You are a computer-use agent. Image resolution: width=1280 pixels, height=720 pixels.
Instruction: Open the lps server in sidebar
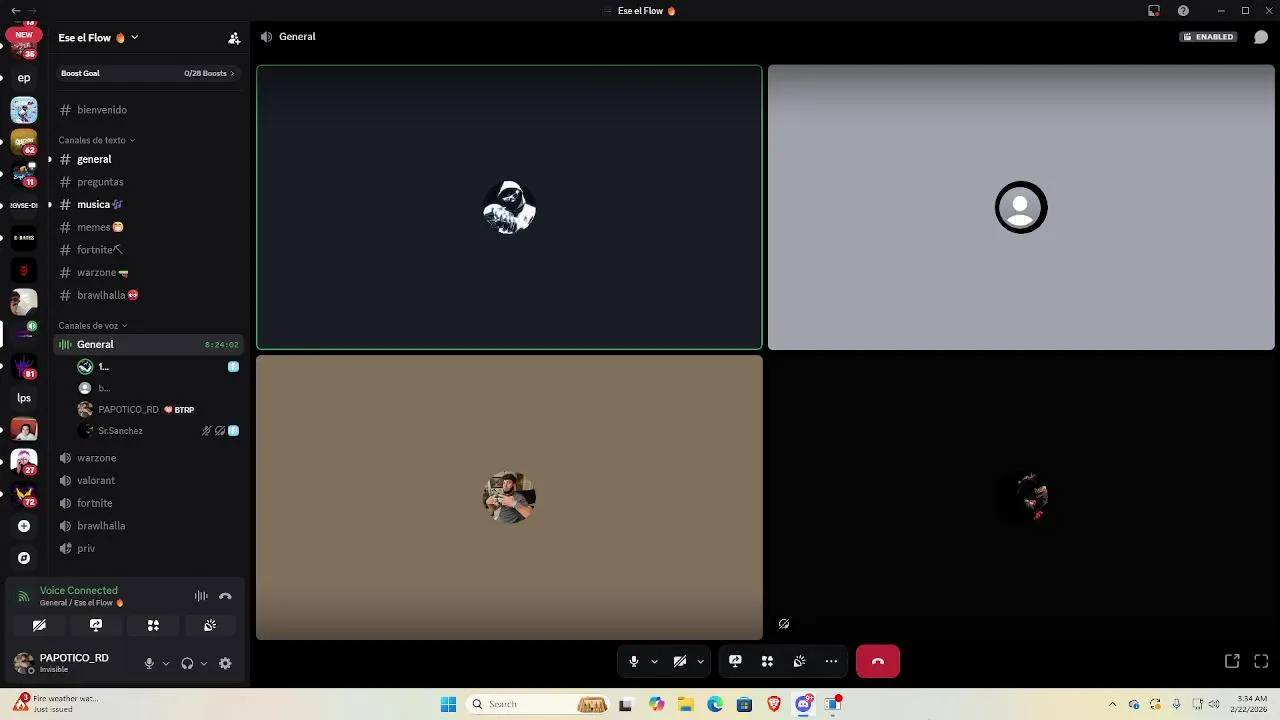(x=24, y=398)
